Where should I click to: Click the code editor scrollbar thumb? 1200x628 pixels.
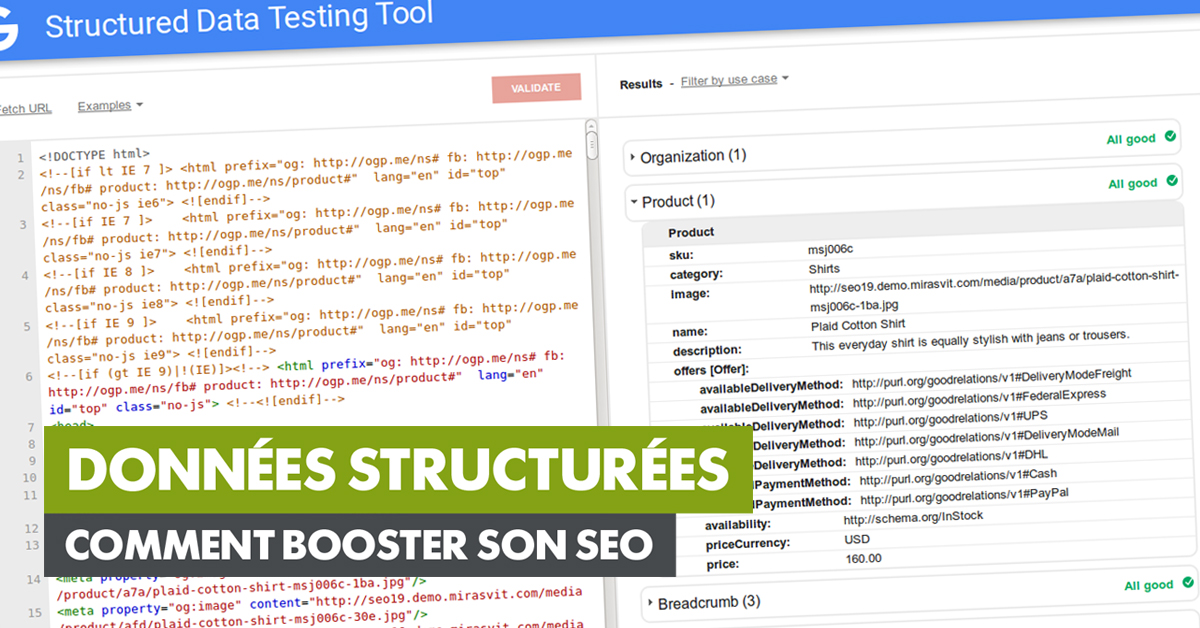pos(591,146)
